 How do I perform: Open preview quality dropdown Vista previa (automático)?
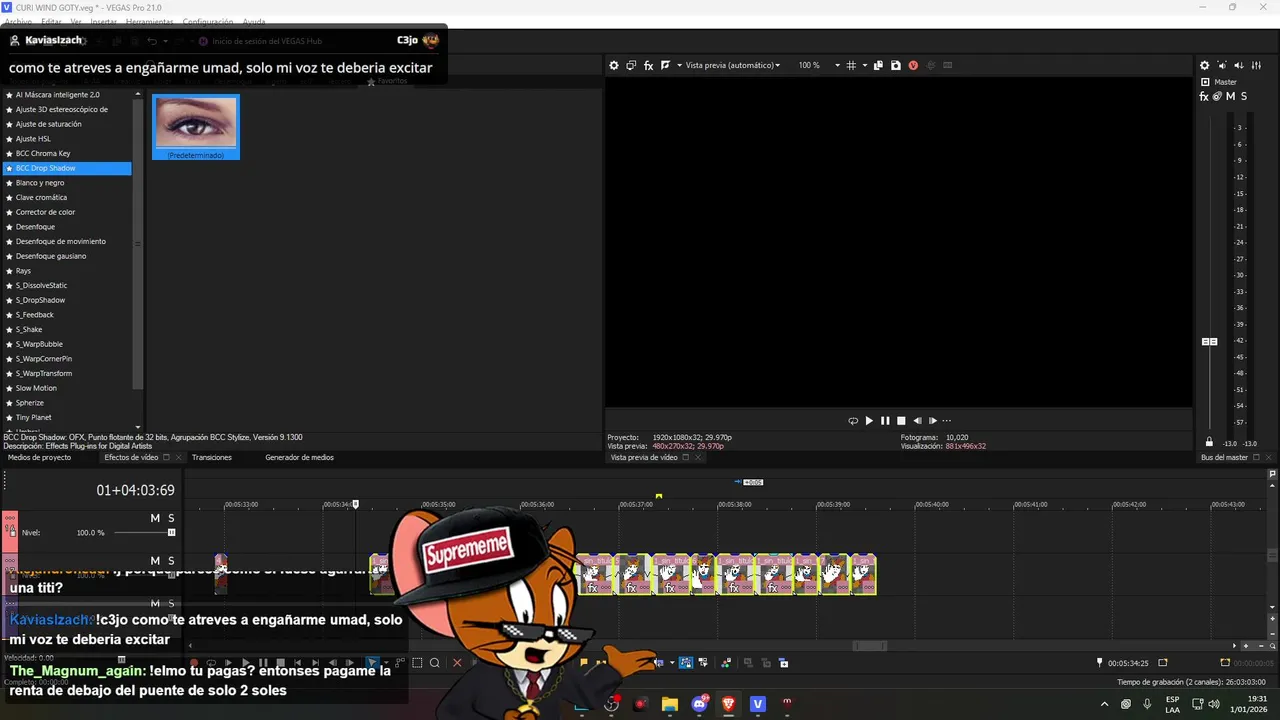(x=733, y=65)
